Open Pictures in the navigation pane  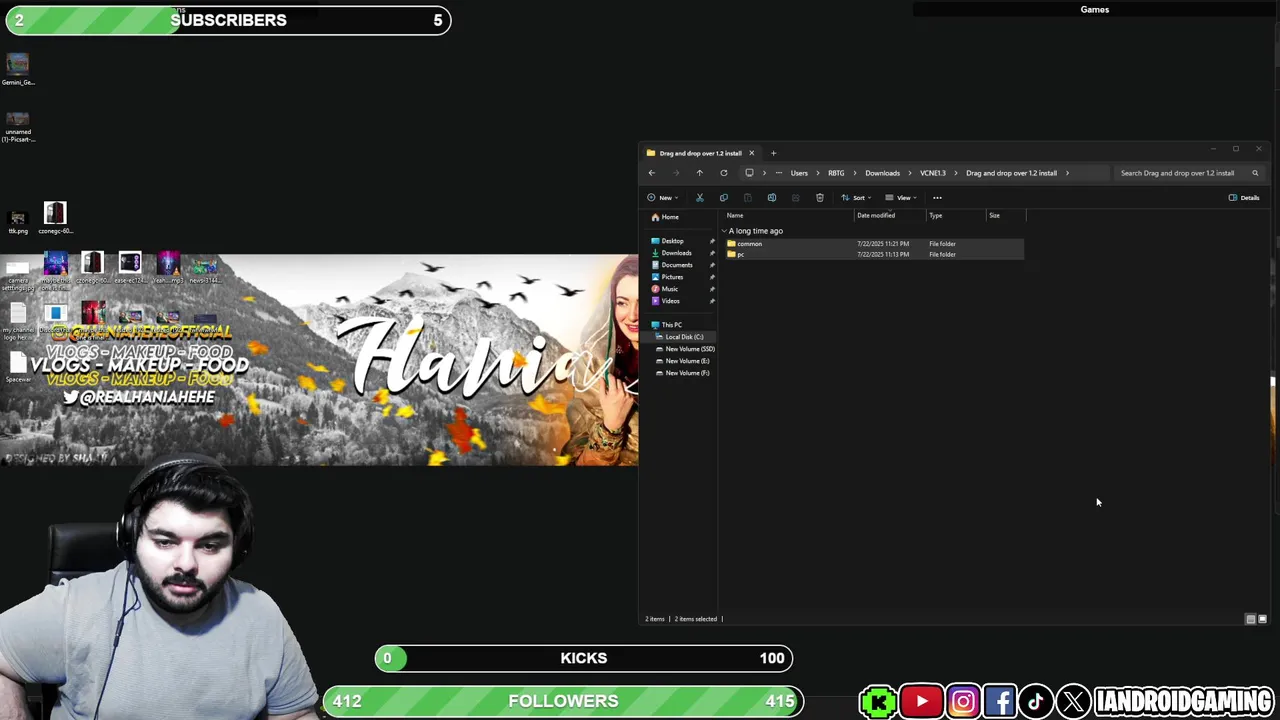pos(668,277)
